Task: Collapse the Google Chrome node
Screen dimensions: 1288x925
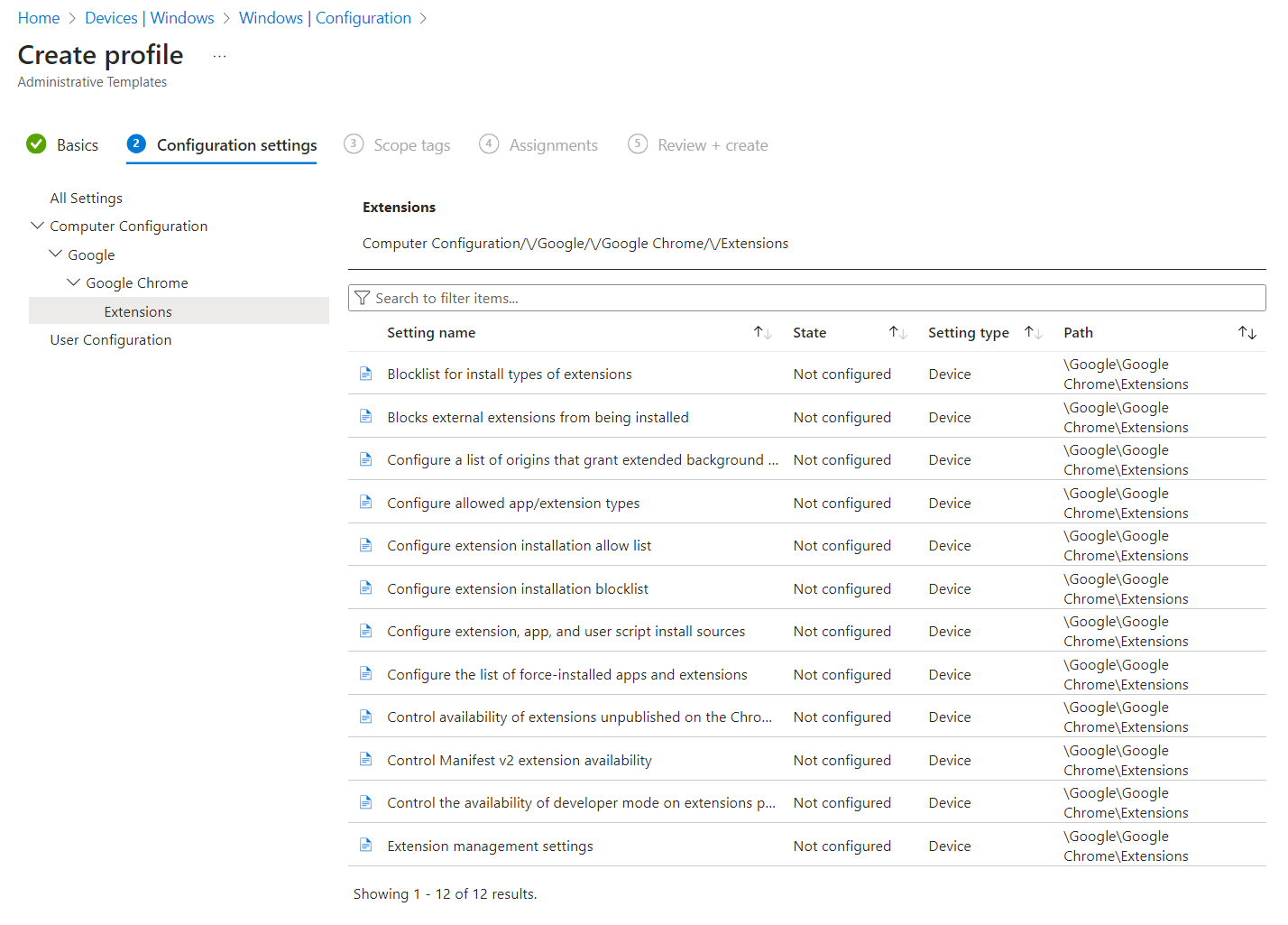Action: pyautogui.click(x=73, y=282)
